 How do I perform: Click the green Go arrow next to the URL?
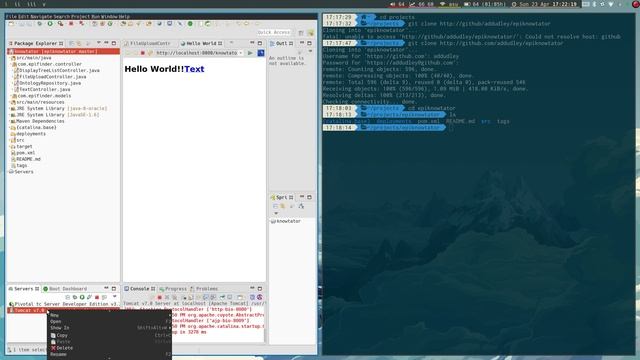pyautogui.click(x=250, y=53)
